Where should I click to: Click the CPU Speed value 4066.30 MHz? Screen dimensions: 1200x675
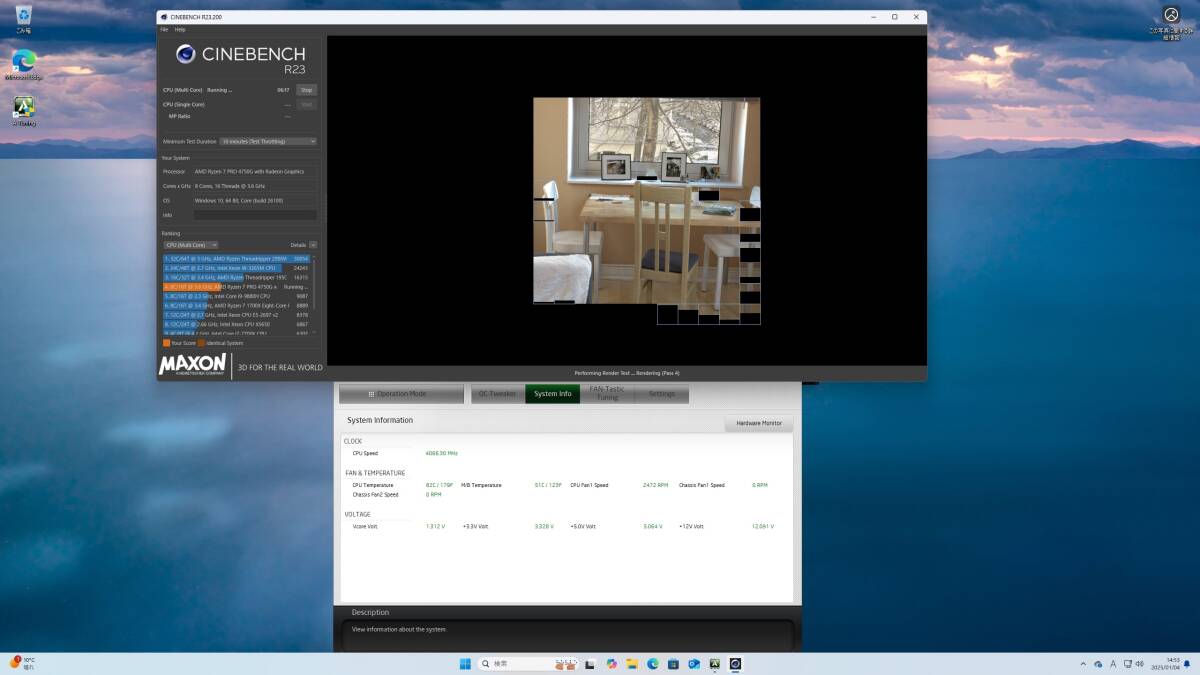point(441,453)
